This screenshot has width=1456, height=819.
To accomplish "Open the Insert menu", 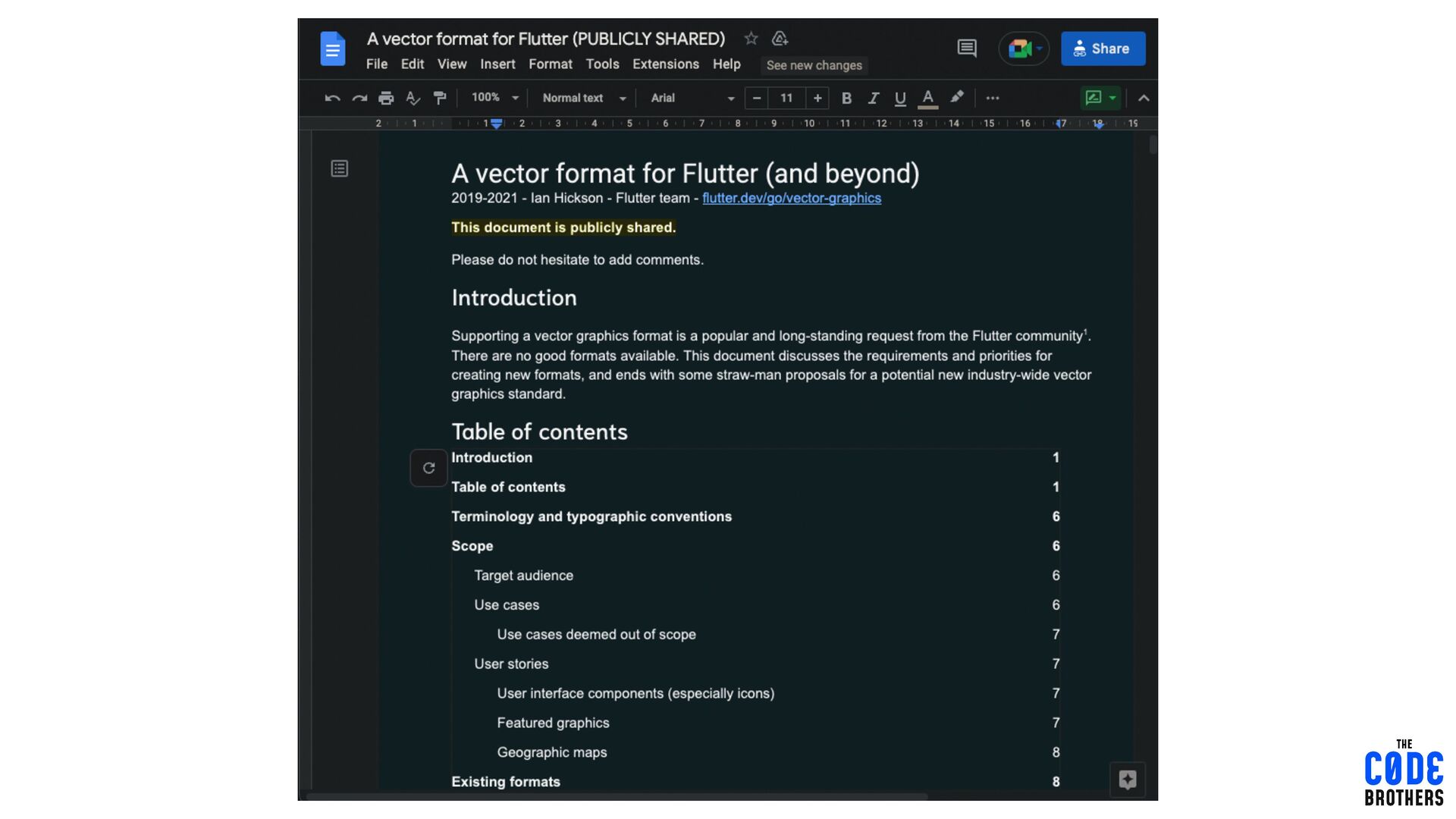I will (x=497, y=64).
